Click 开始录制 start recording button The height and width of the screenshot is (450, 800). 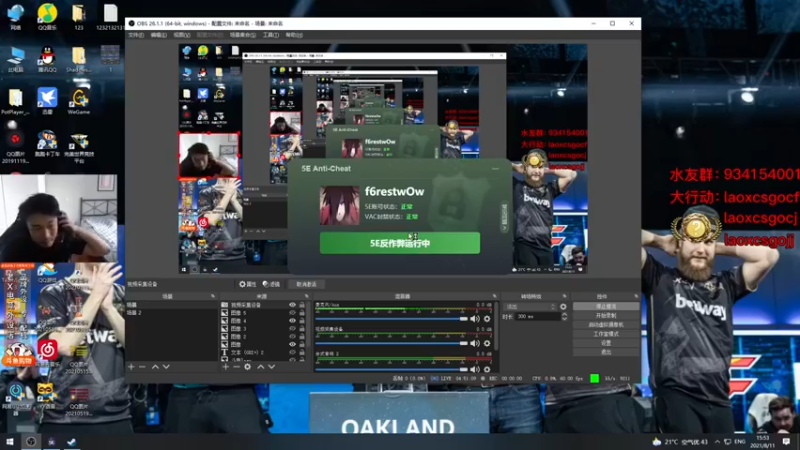pyautogui.click(x=606, y=315)
